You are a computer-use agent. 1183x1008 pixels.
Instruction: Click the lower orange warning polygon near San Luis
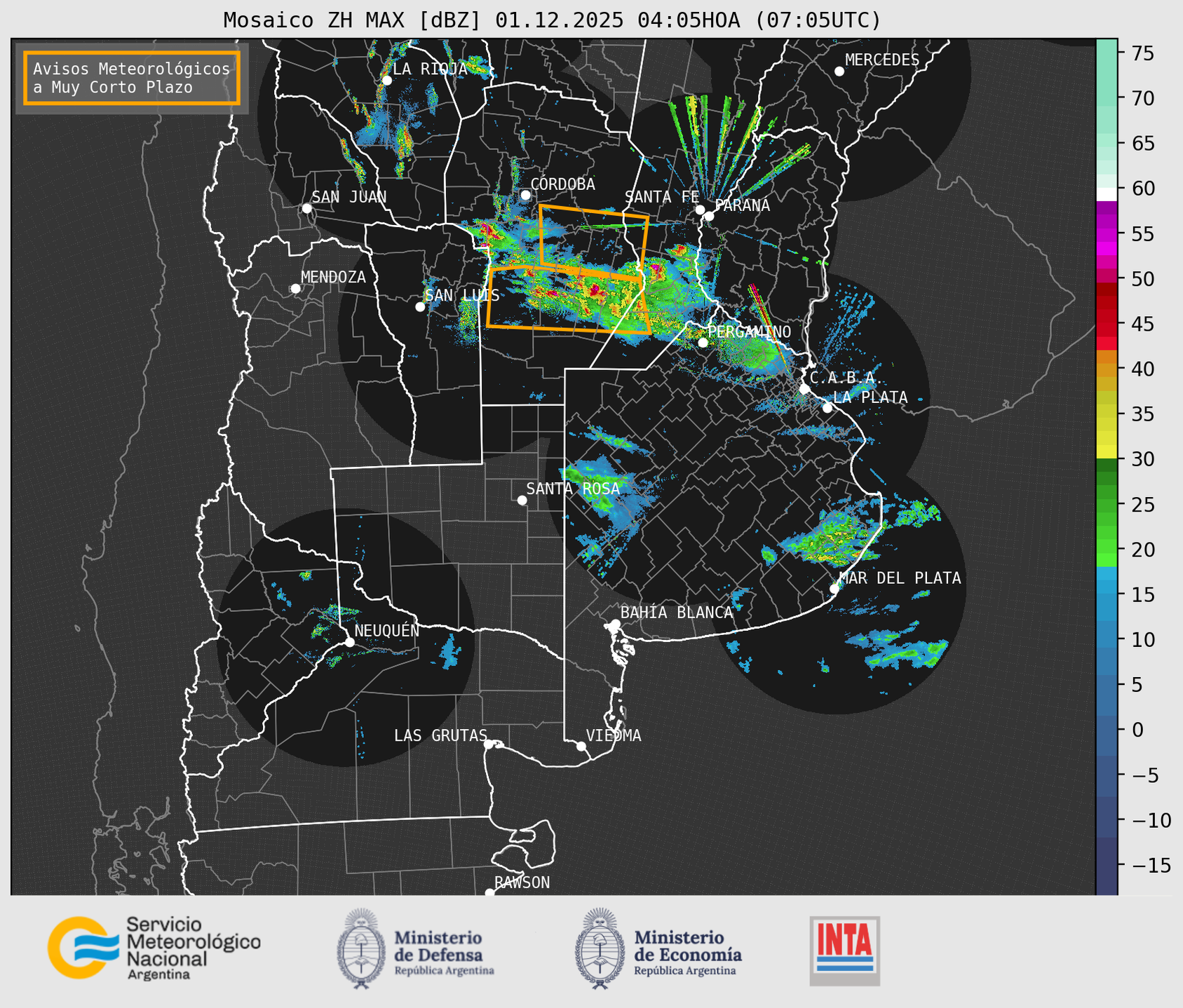568,299
